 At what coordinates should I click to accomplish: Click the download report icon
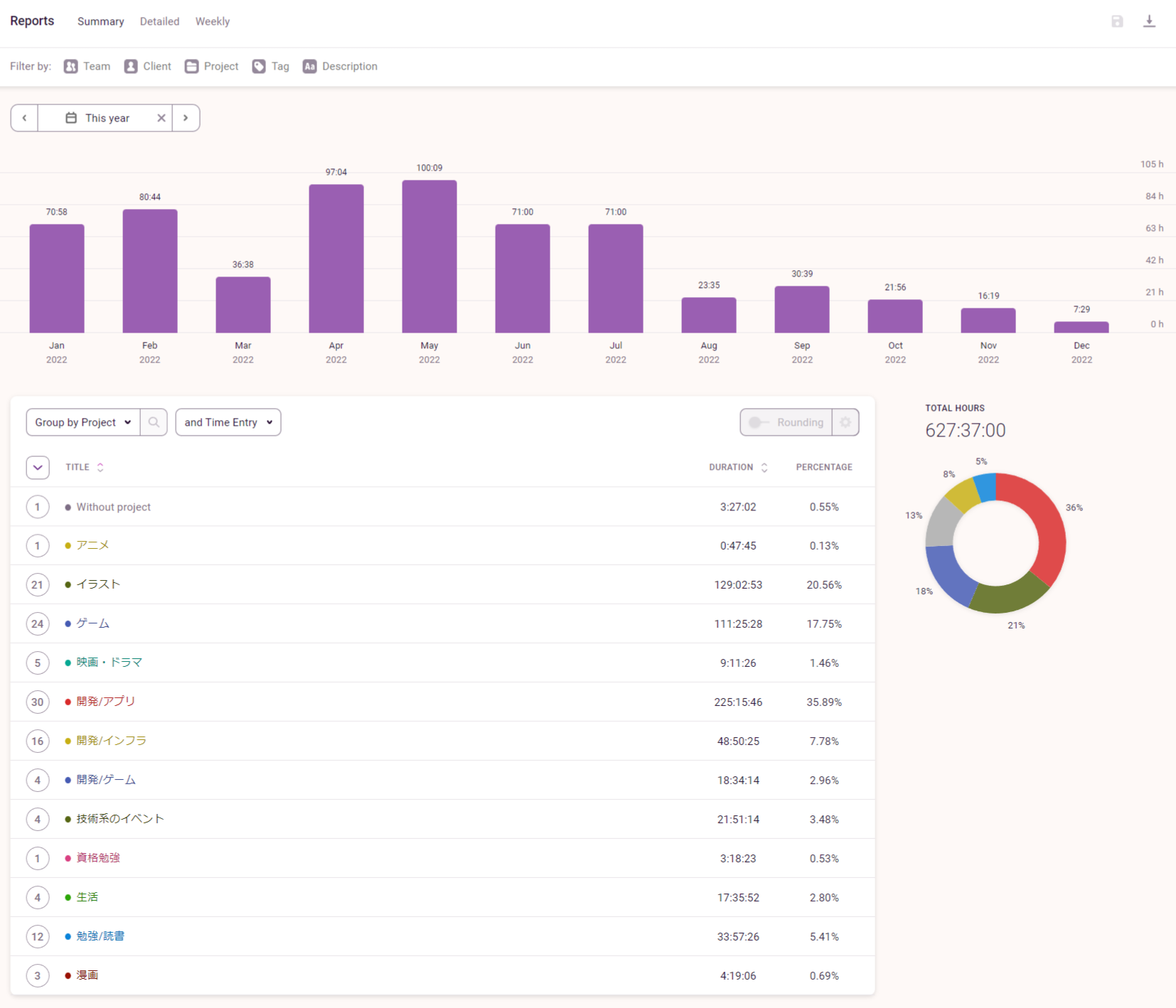pyautogui.click(x=1149, y=21)
